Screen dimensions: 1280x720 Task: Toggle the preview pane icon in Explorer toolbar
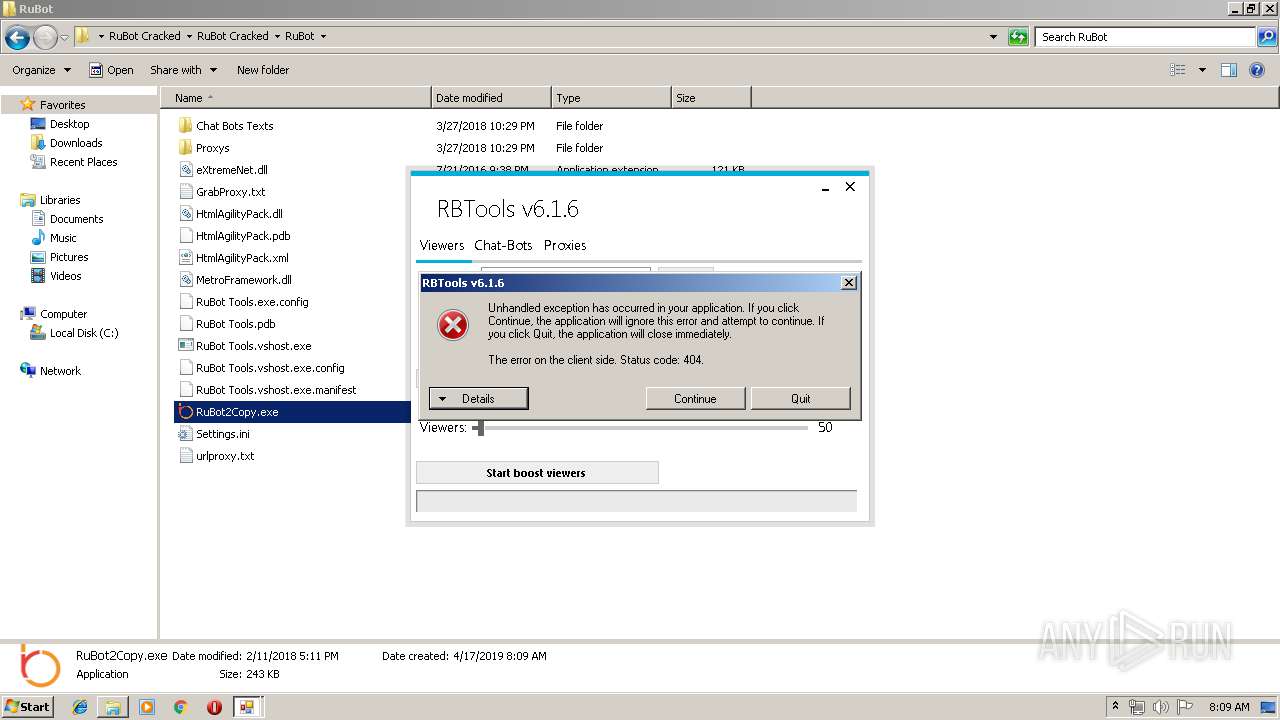pos(1229,70)
